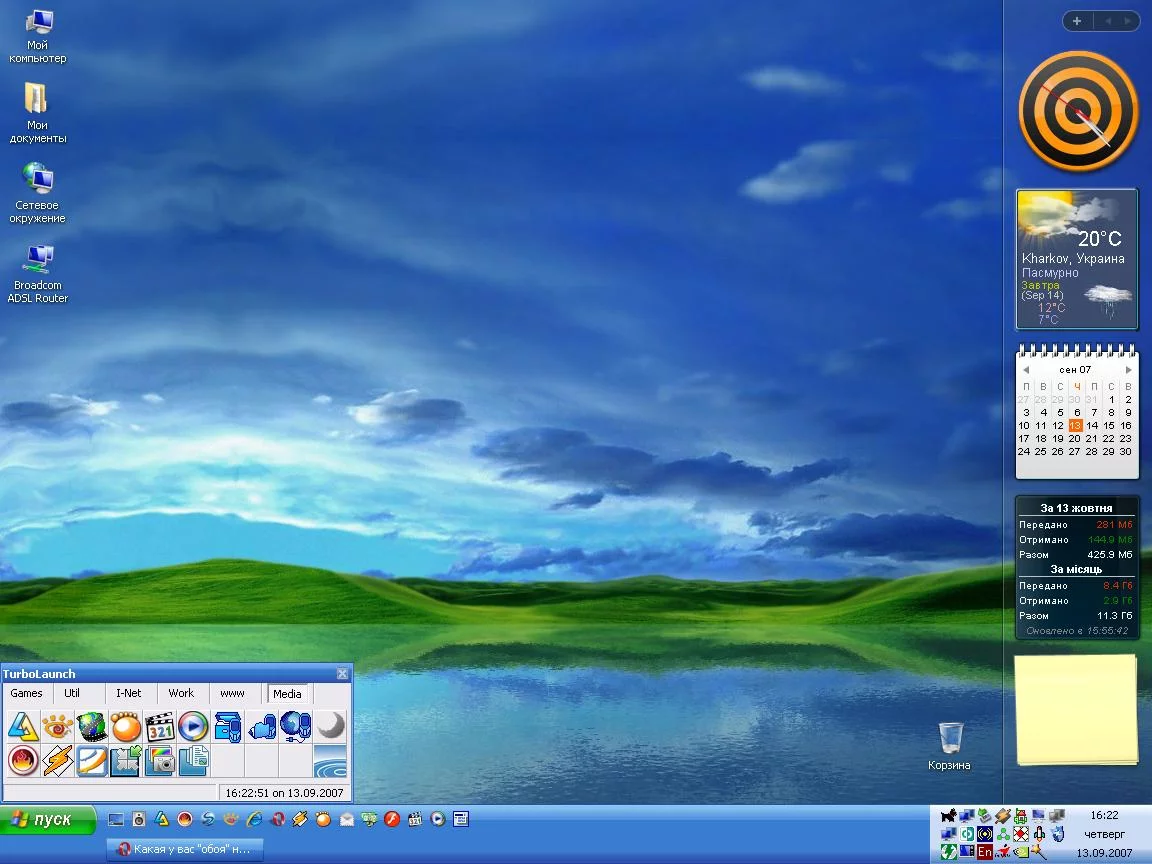Image resolution: width=1152 pixels, height=864 pixels.
Task: Open phone with folder icon in TurboLaunch
Action: click(228, 727)
